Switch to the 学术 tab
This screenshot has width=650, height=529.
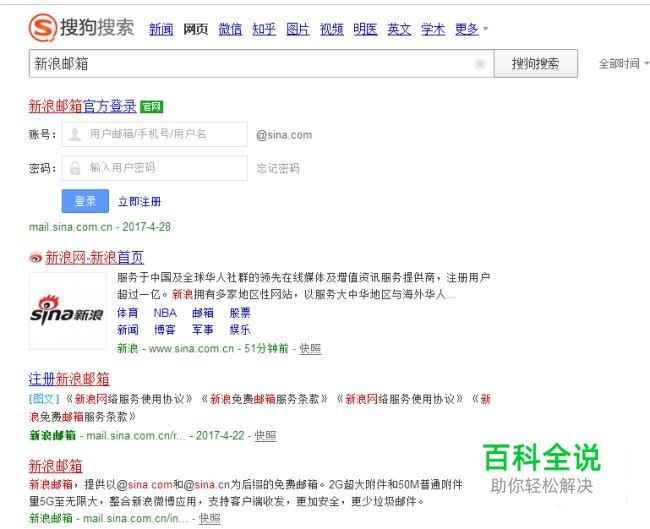(433, 29)
